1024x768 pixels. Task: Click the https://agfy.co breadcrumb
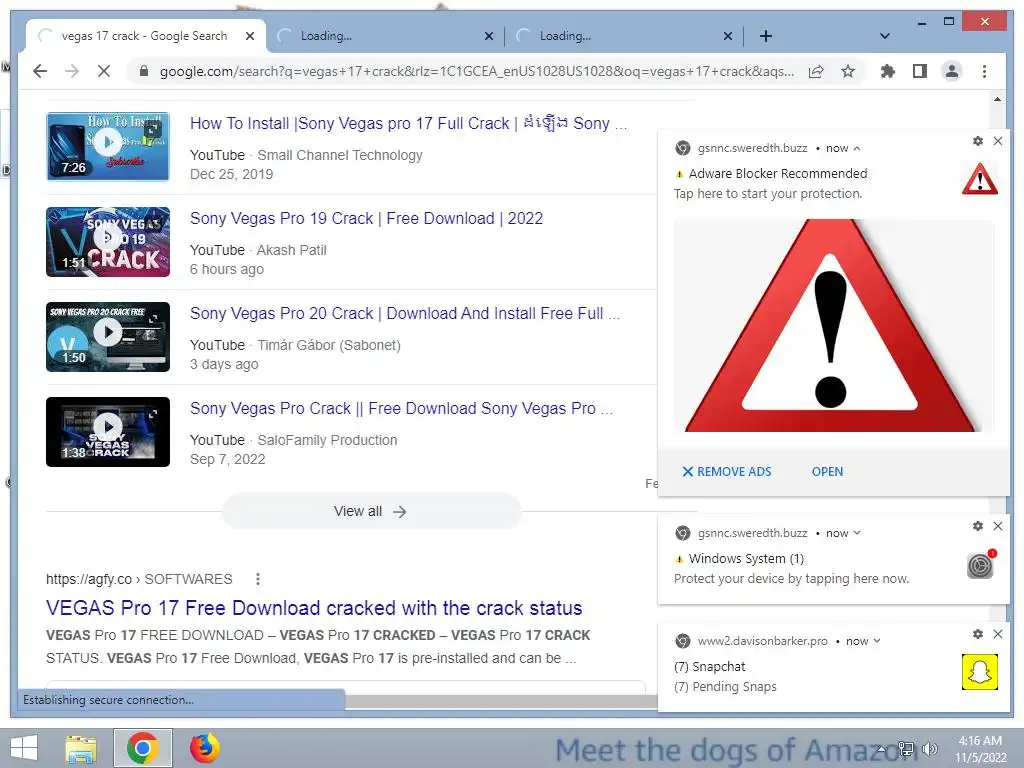tap(139, 579)
